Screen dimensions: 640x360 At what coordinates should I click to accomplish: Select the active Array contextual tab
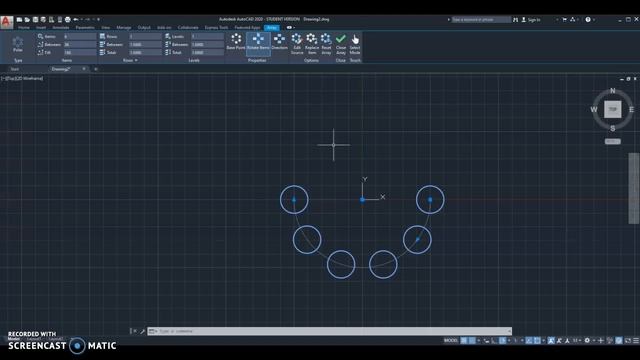(272, 28)
